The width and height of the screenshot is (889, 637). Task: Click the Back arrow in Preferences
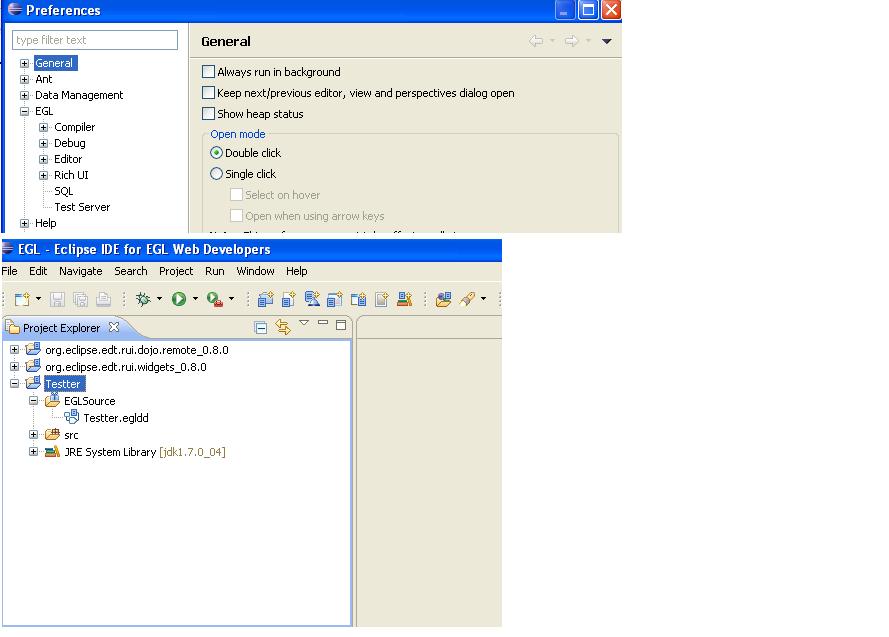535,41
